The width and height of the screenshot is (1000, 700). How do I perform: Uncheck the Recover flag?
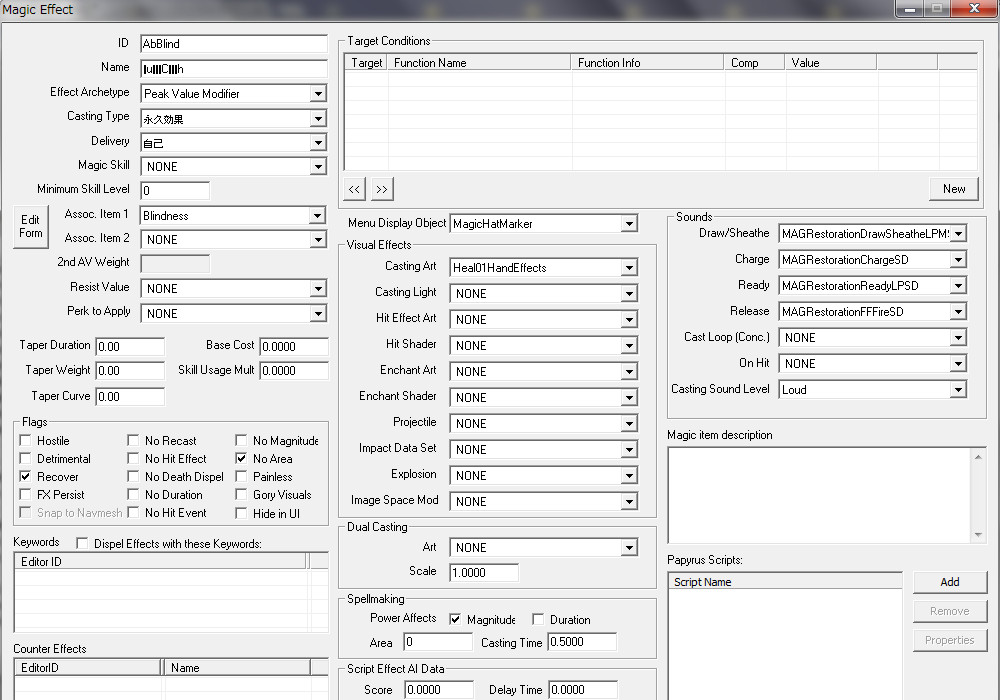pyautogui.click(x=26, y=476)
